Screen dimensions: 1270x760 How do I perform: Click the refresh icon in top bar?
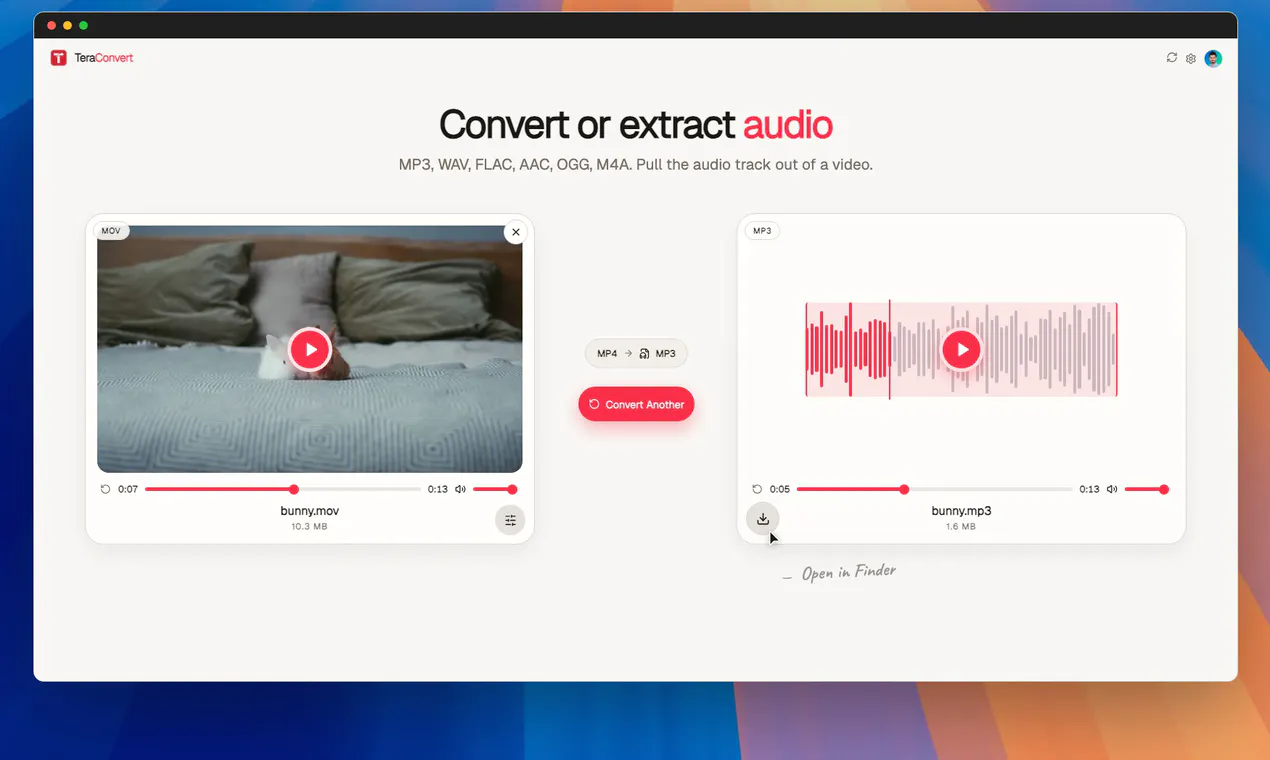pyautogui.click(x=1172, y=58)
